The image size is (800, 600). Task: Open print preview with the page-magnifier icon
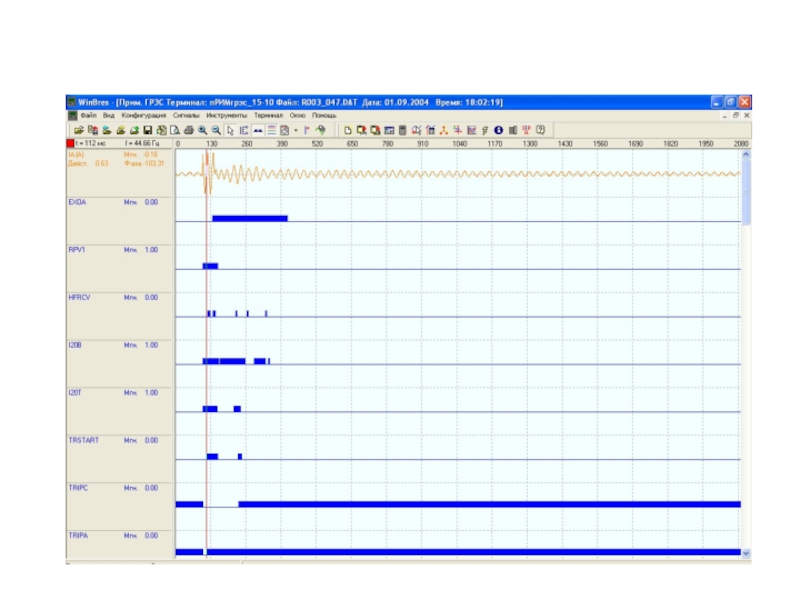pyautogui.click(x=174, y=131)
